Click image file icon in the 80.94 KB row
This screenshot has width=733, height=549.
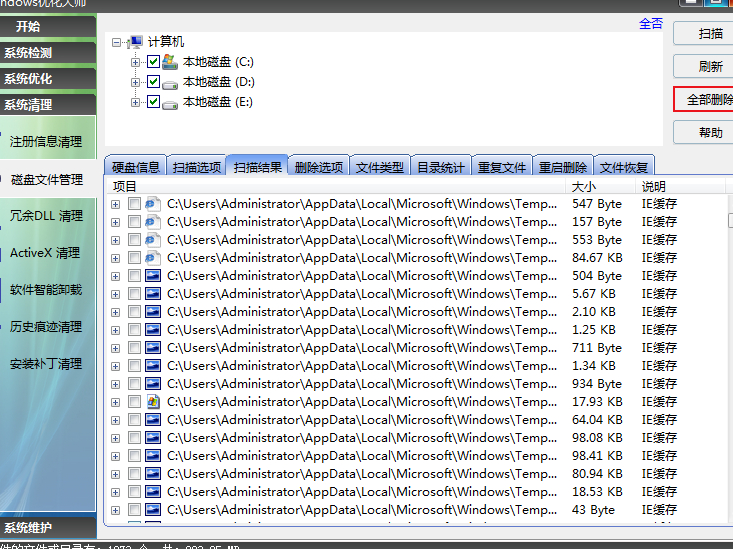coord(153,474)
